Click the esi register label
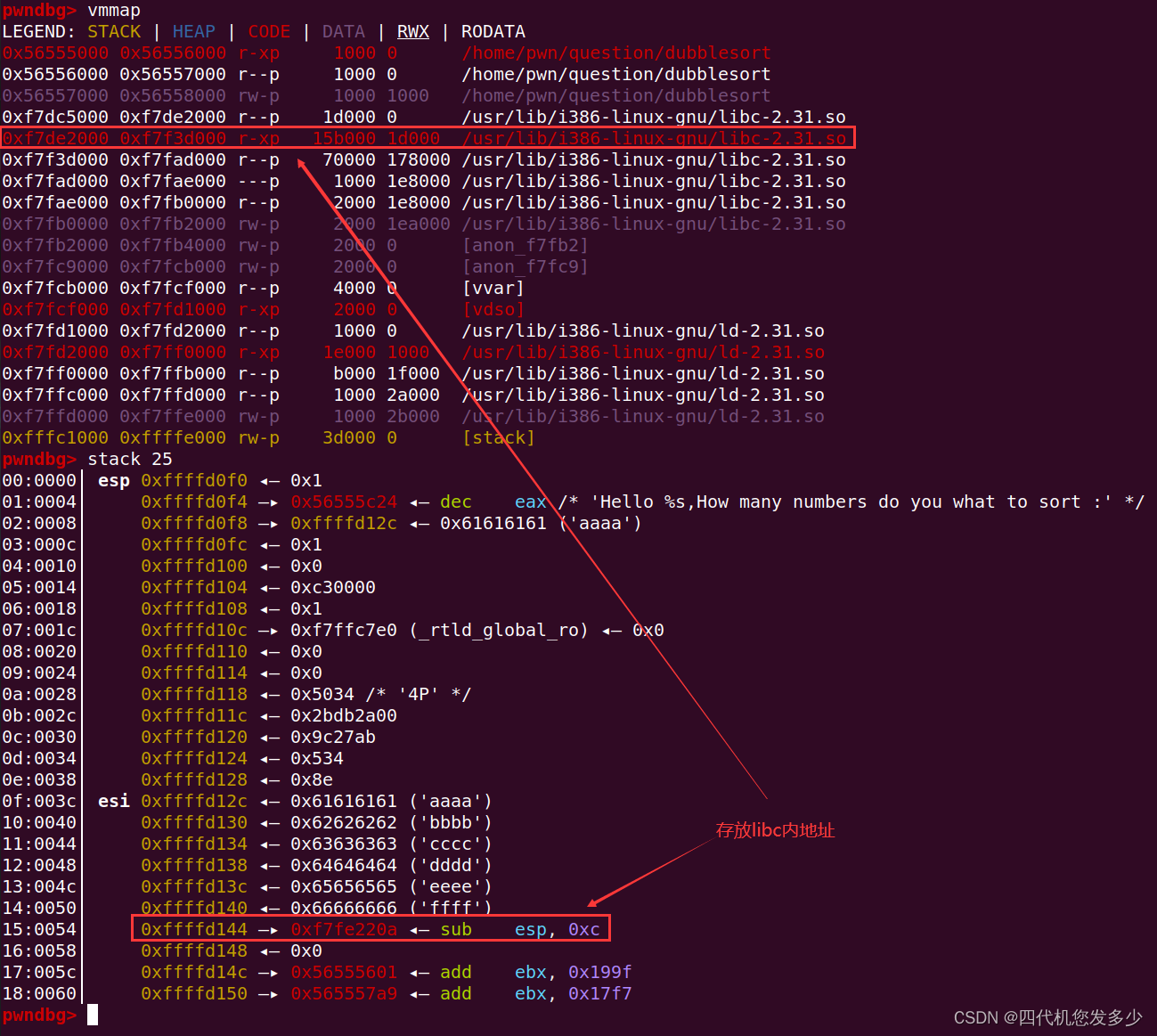The height and width of the screenshot is (1036, 1157). click(114, 802)
